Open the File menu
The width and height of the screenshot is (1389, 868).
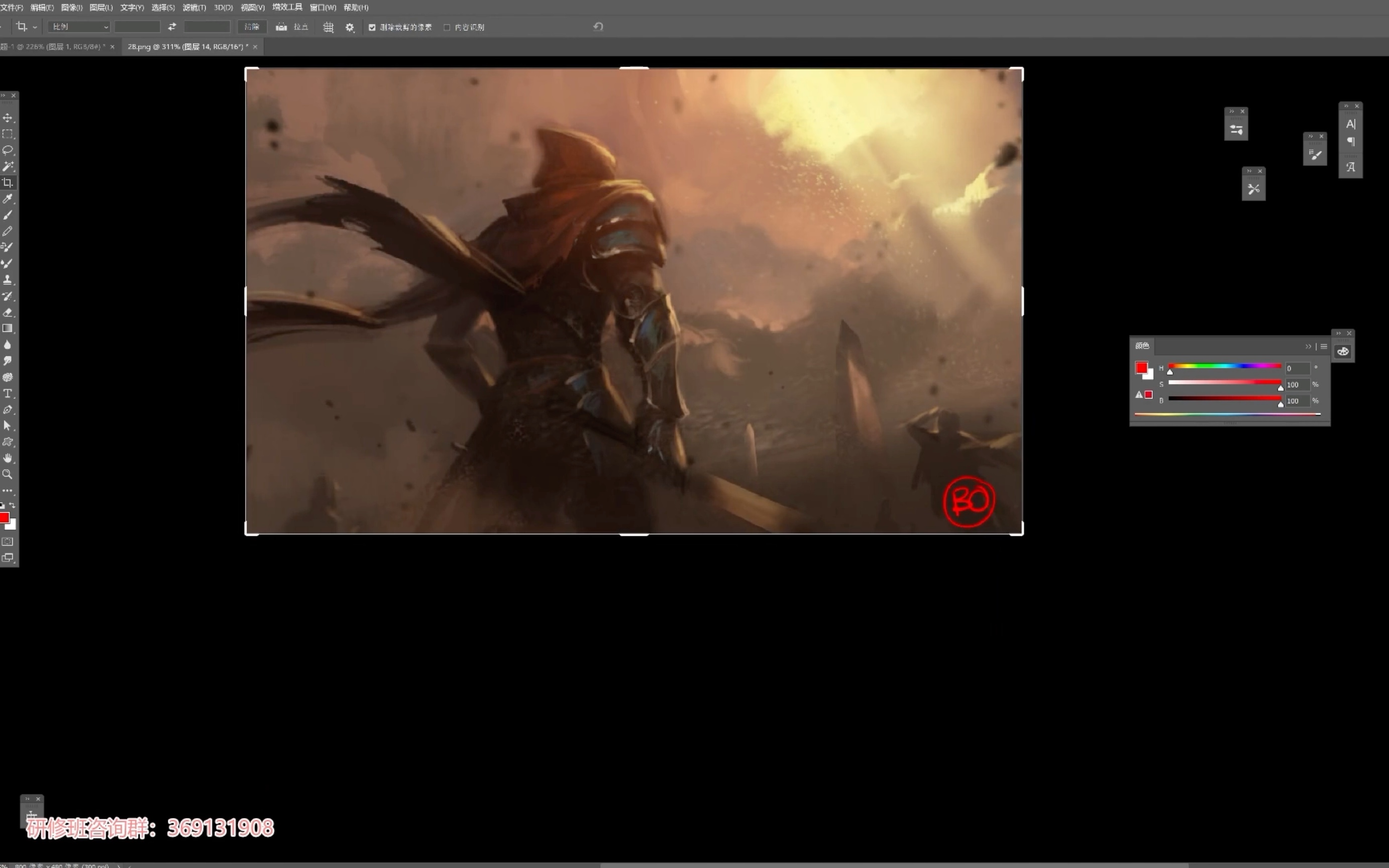point(12,8)
